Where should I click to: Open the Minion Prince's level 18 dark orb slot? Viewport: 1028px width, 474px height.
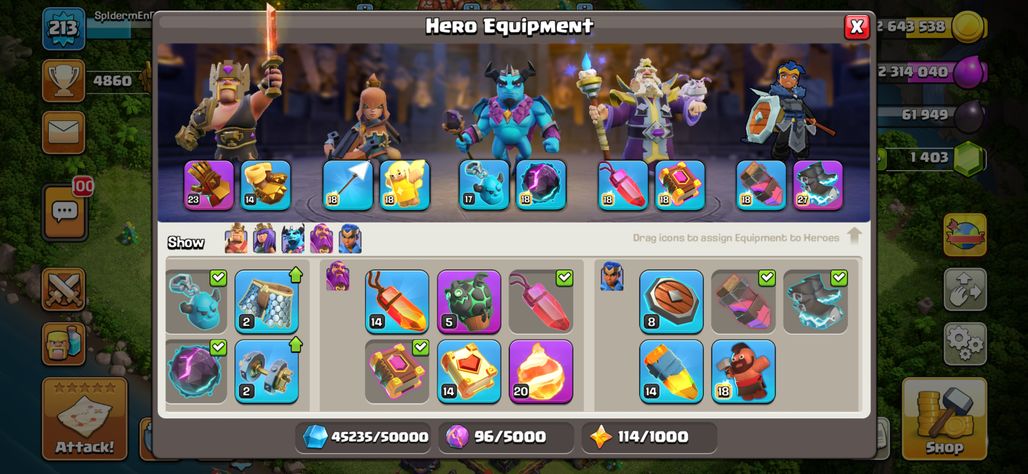point(541,185)
